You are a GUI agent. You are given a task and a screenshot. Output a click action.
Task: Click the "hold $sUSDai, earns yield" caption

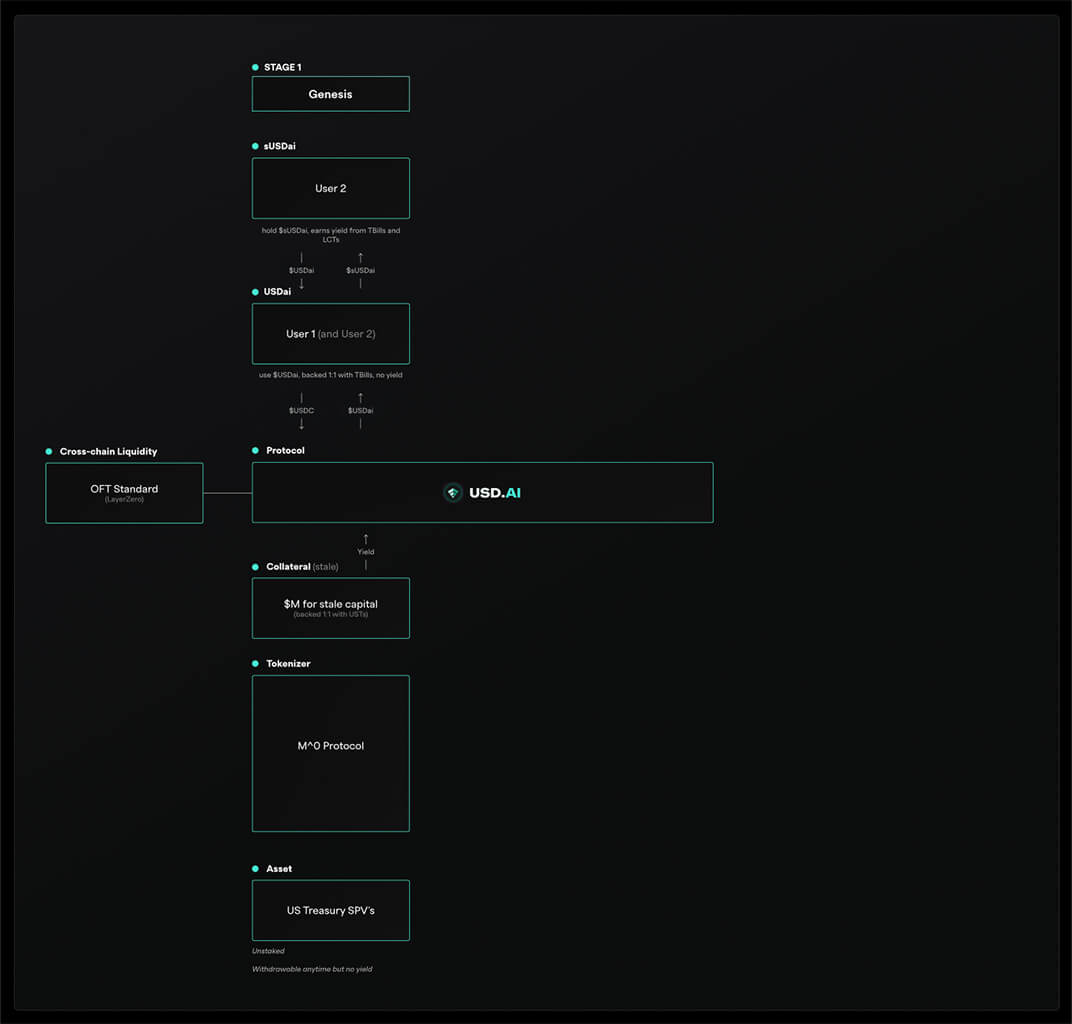[x=331, y=234]
